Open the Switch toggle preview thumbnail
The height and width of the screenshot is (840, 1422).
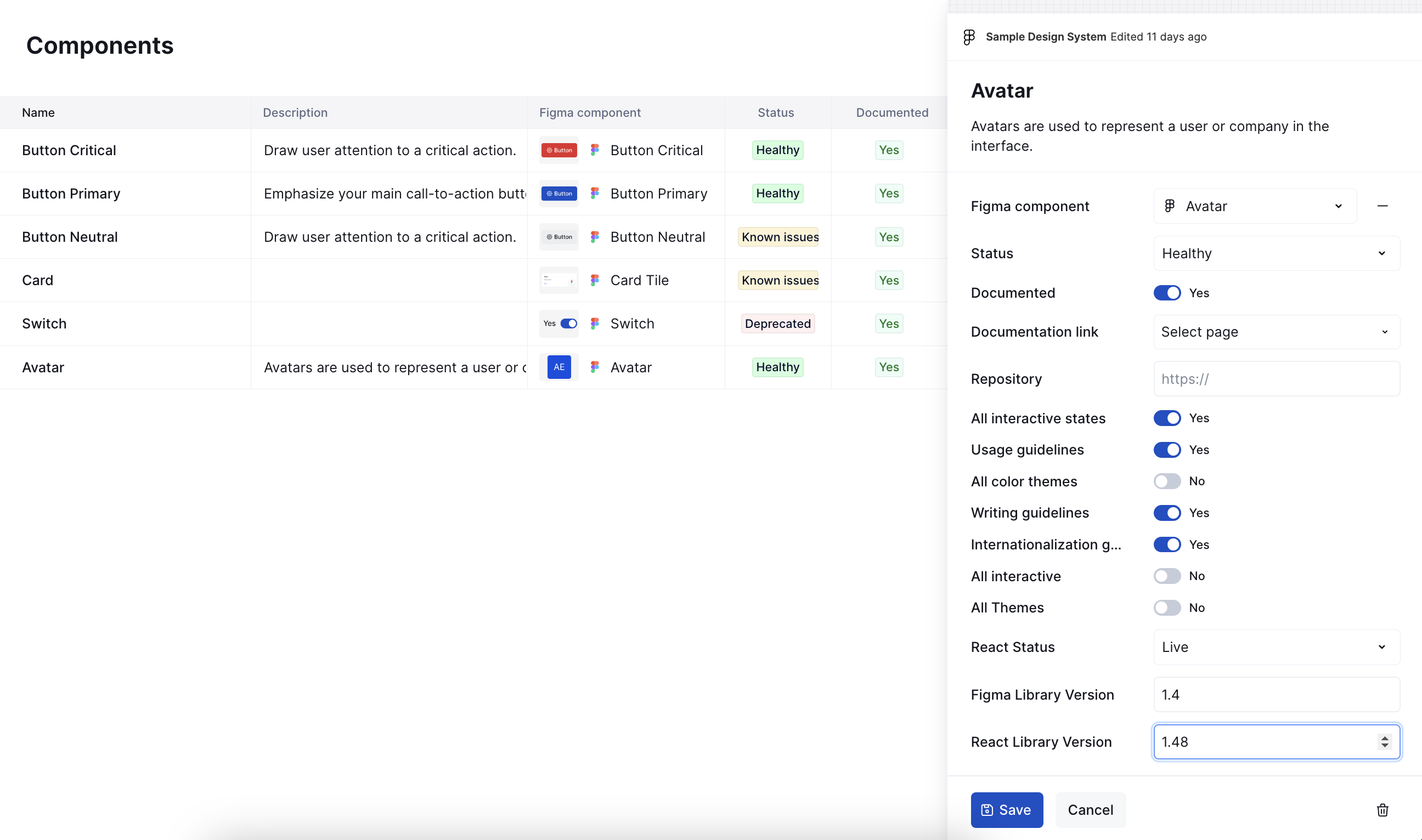click(559, 324)
